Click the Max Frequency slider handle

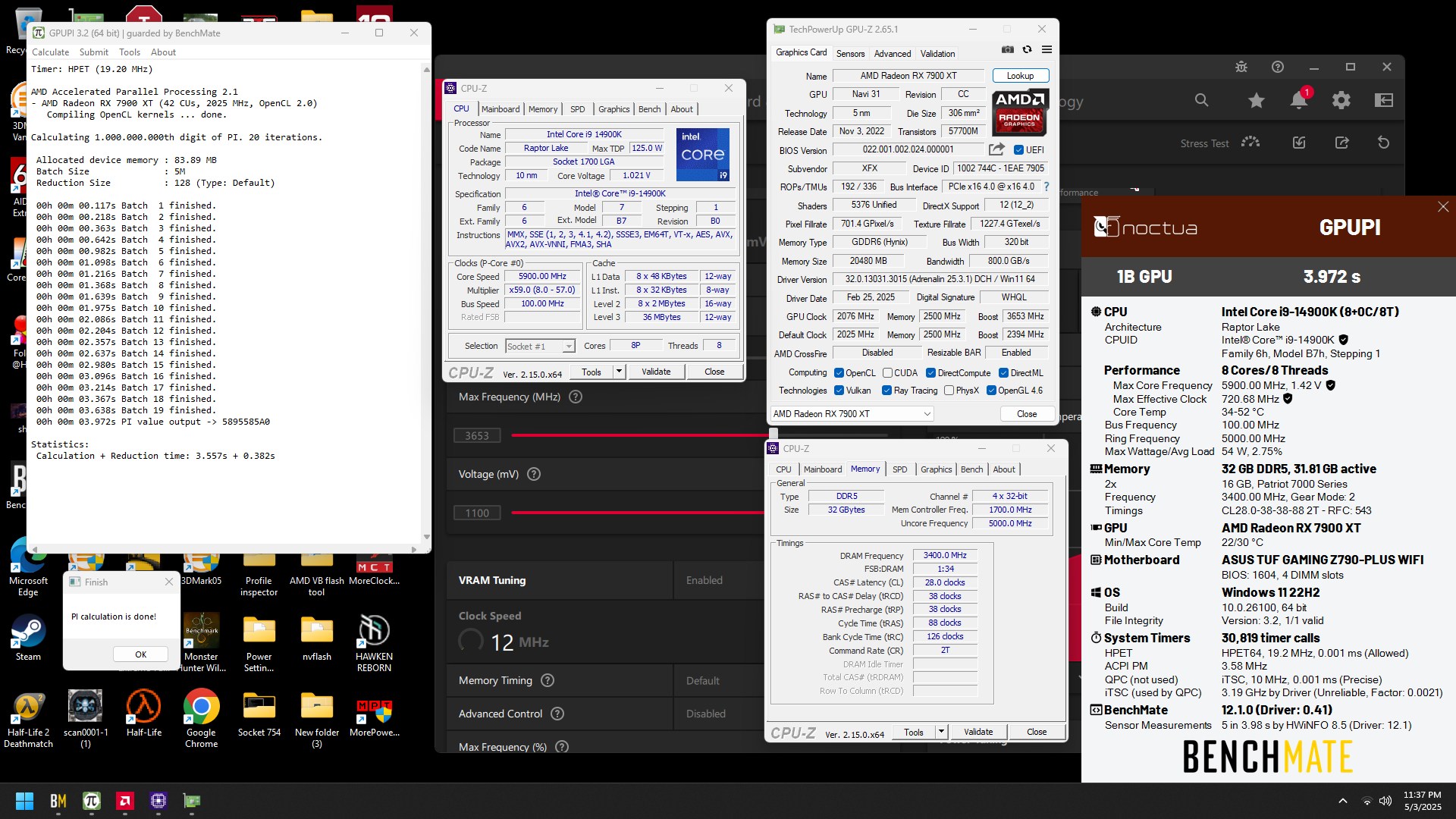pos(773,435)
